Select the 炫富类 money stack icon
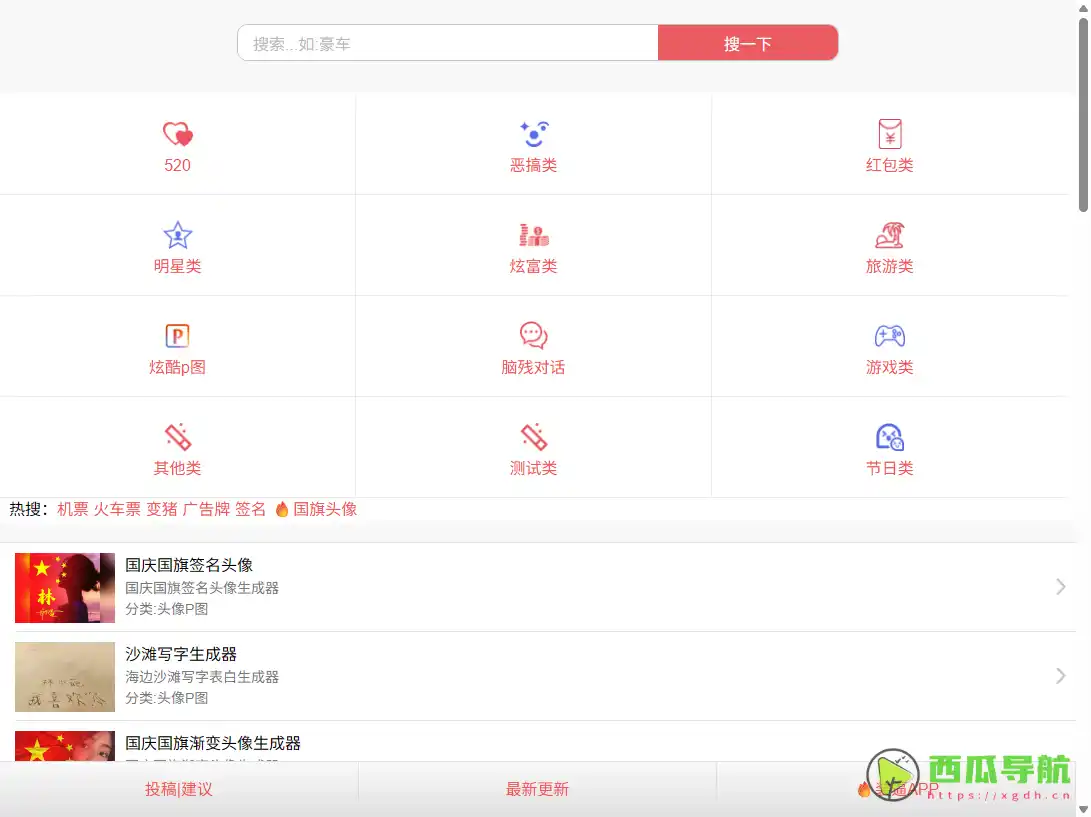 533,236
